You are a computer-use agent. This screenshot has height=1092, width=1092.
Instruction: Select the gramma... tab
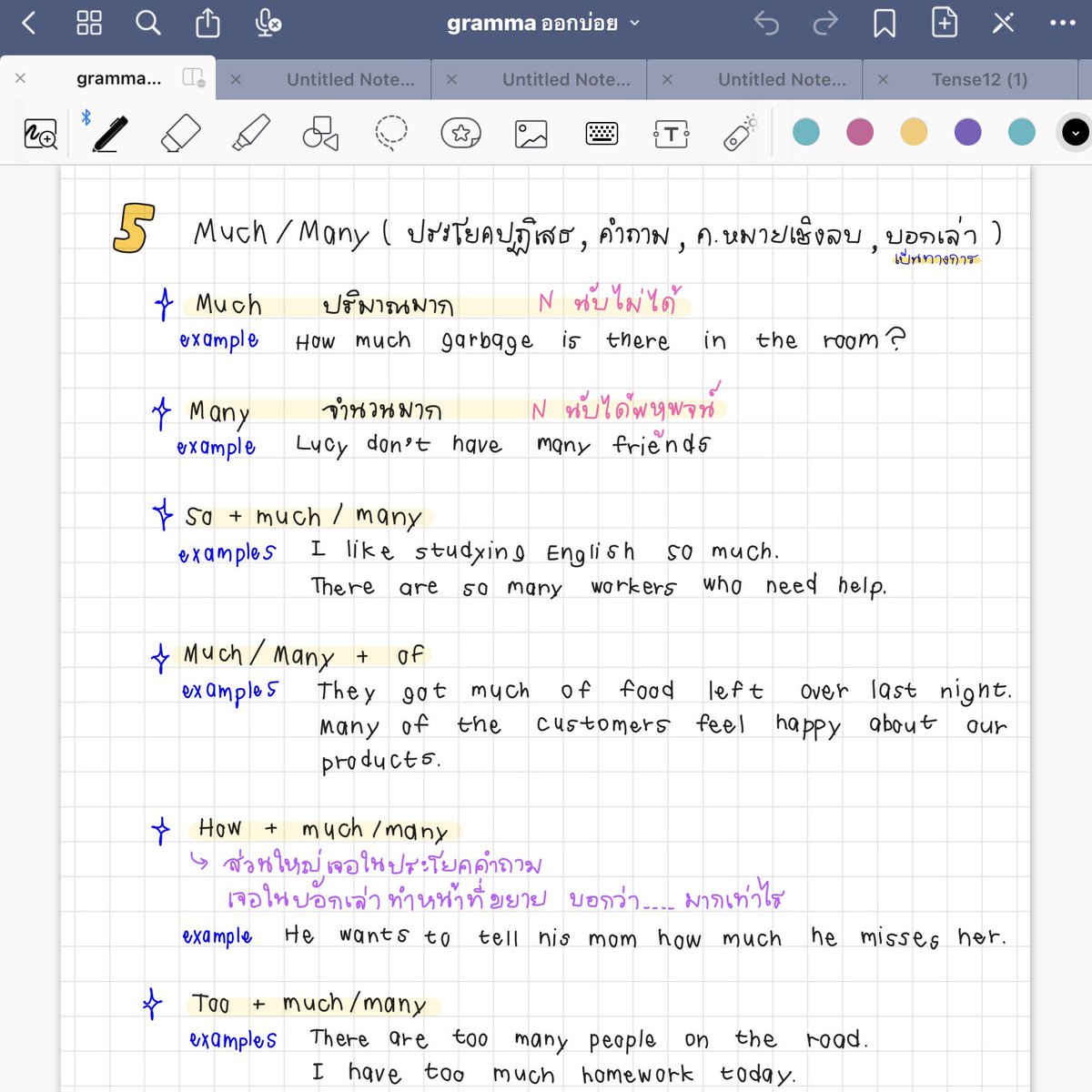(x=119, y=78)
